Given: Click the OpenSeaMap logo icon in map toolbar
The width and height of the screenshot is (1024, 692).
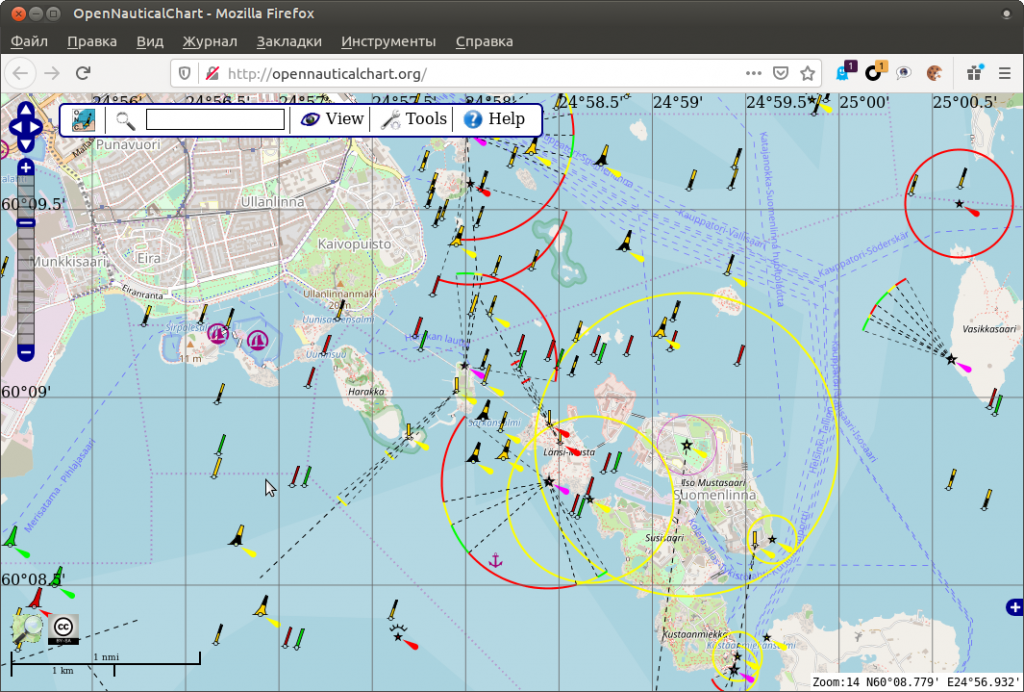Looking at the screenshot, I should point(84,120).
